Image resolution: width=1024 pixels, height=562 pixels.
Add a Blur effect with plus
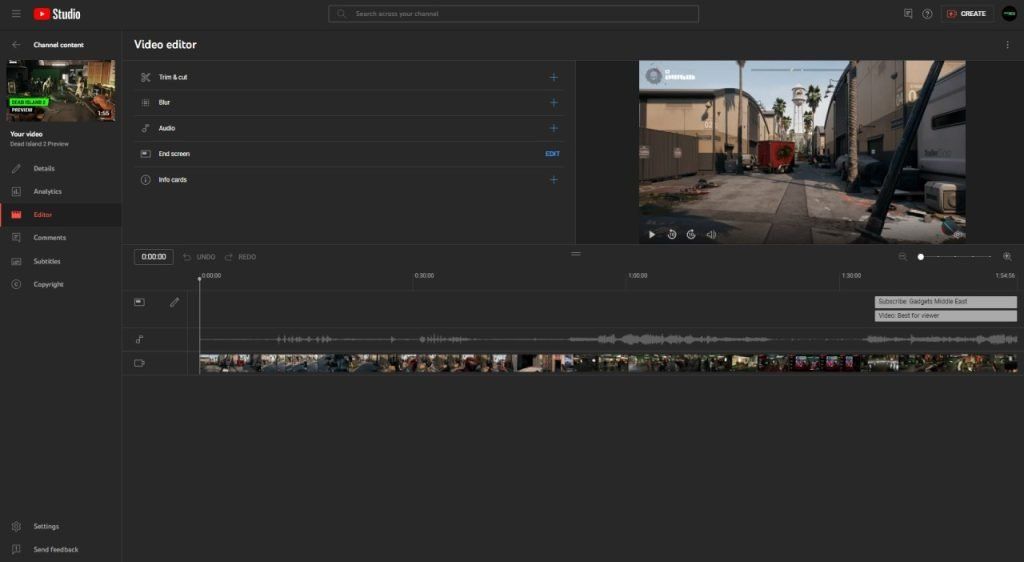click(x=553, y=102)
